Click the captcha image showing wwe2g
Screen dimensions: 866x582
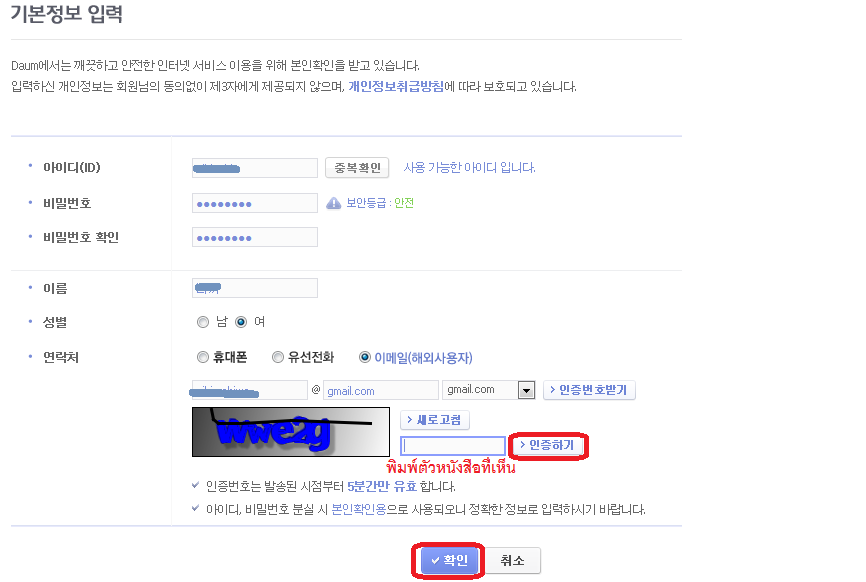point(291,432)
